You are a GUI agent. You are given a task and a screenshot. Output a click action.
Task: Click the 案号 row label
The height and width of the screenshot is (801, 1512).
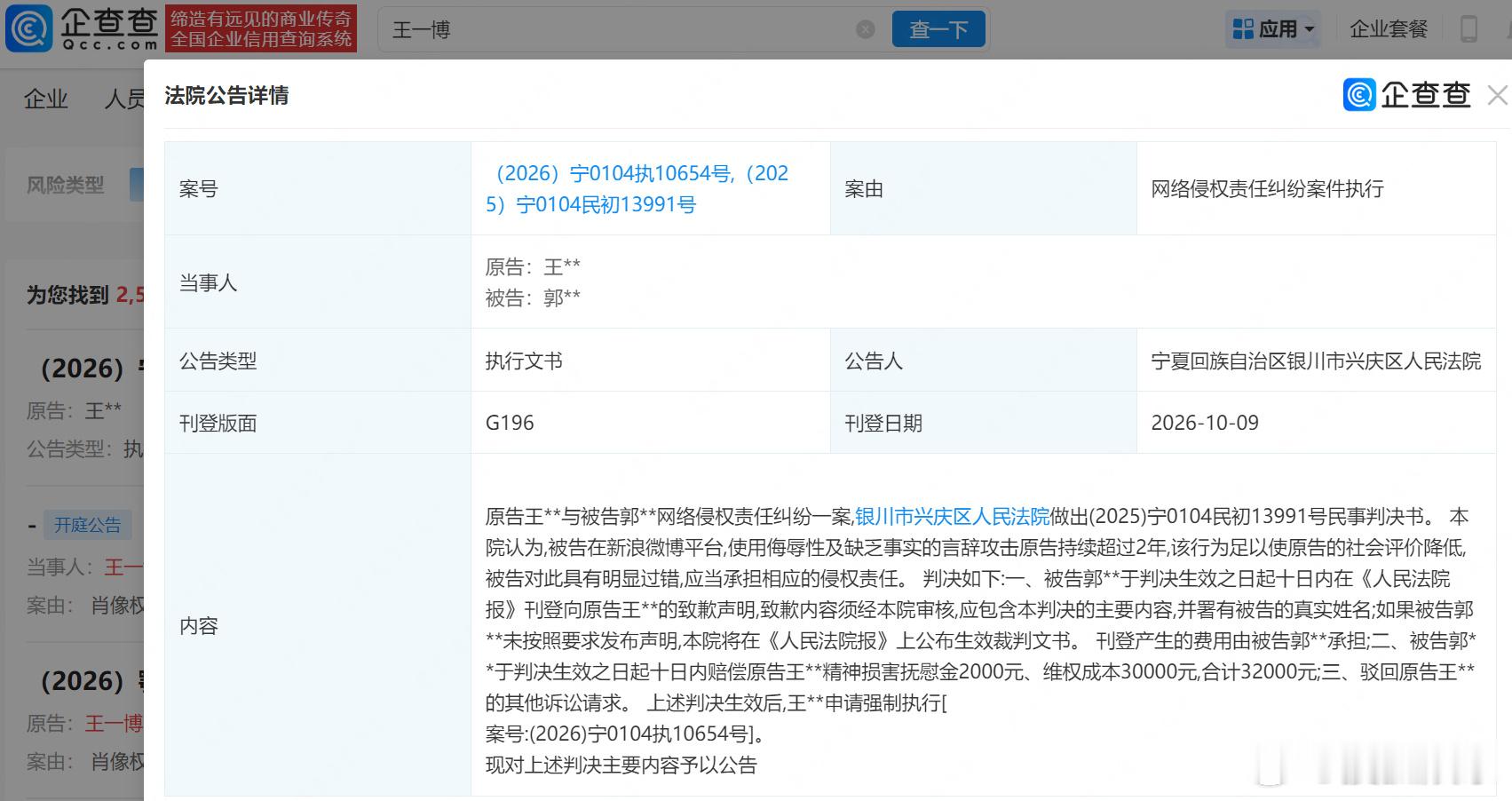pyautogui.click(x=198, y=188)
